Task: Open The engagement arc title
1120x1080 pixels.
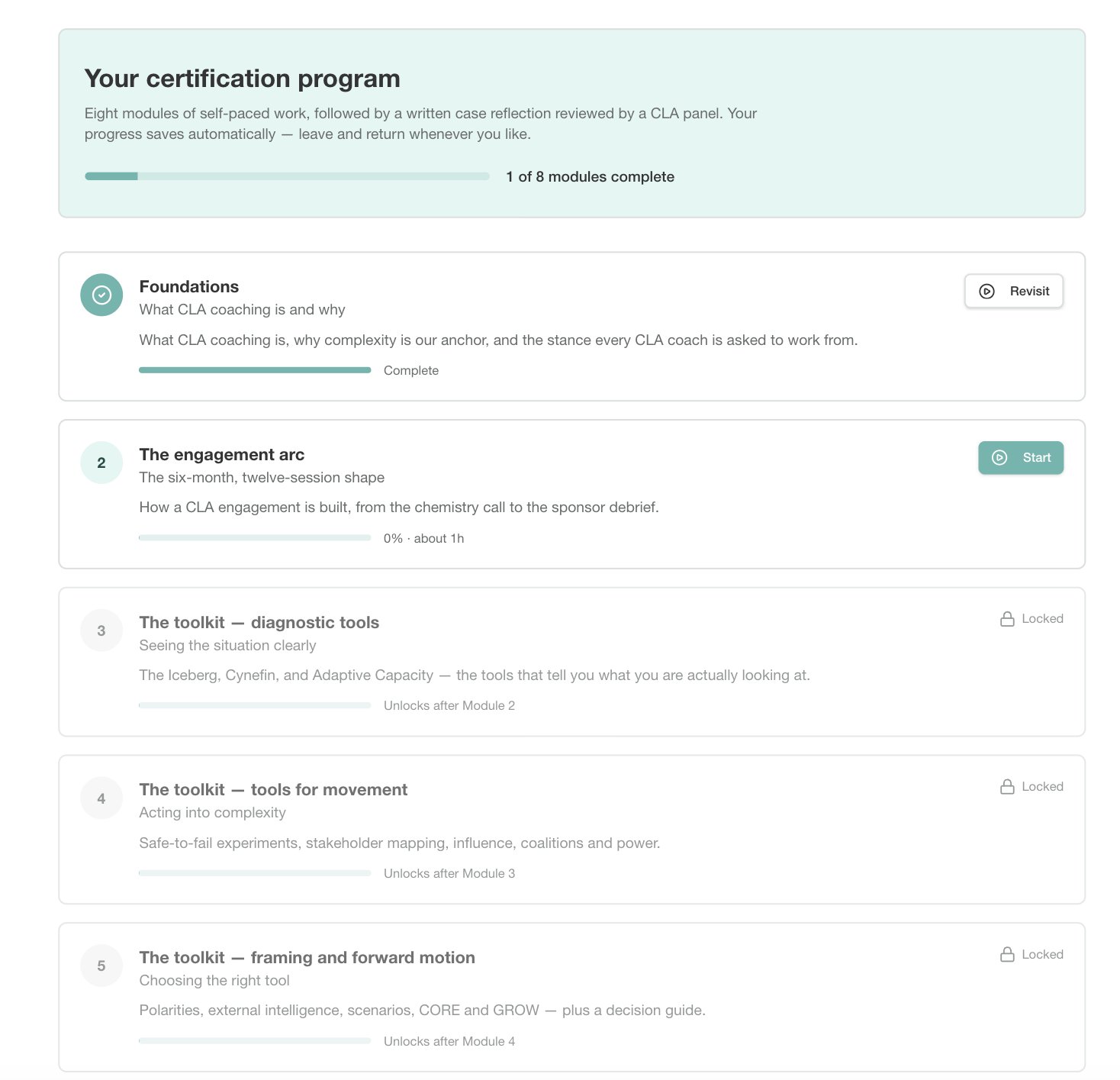Action: pyautogui.click(x=221, y=455)
